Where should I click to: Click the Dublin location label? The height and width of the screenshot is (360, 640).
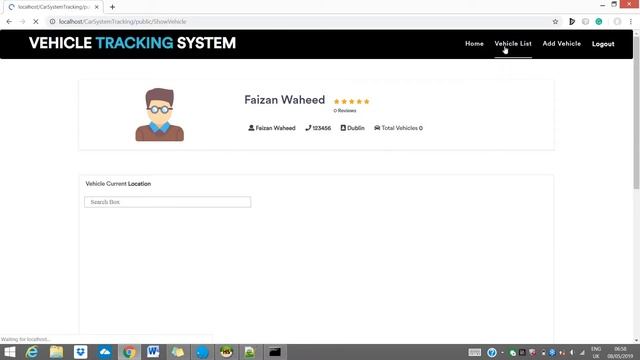(x=356, y=128)
